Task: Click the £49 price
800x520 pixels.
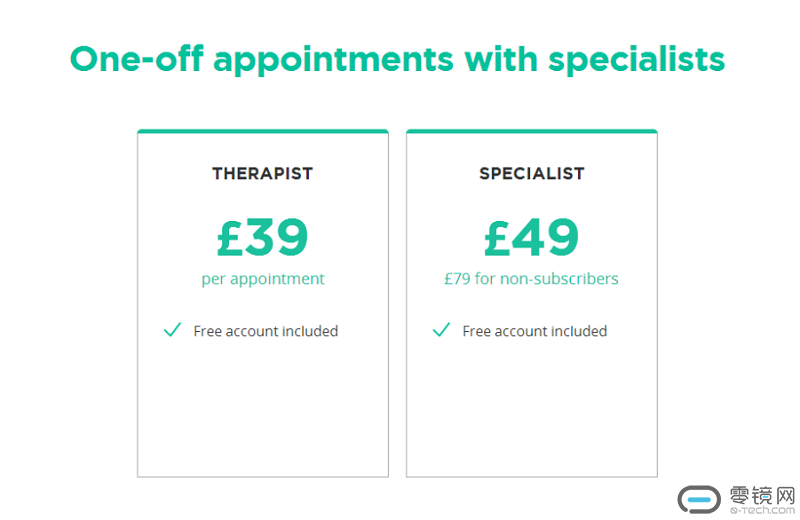Action: pyautogui.click(x=531, y=237)
